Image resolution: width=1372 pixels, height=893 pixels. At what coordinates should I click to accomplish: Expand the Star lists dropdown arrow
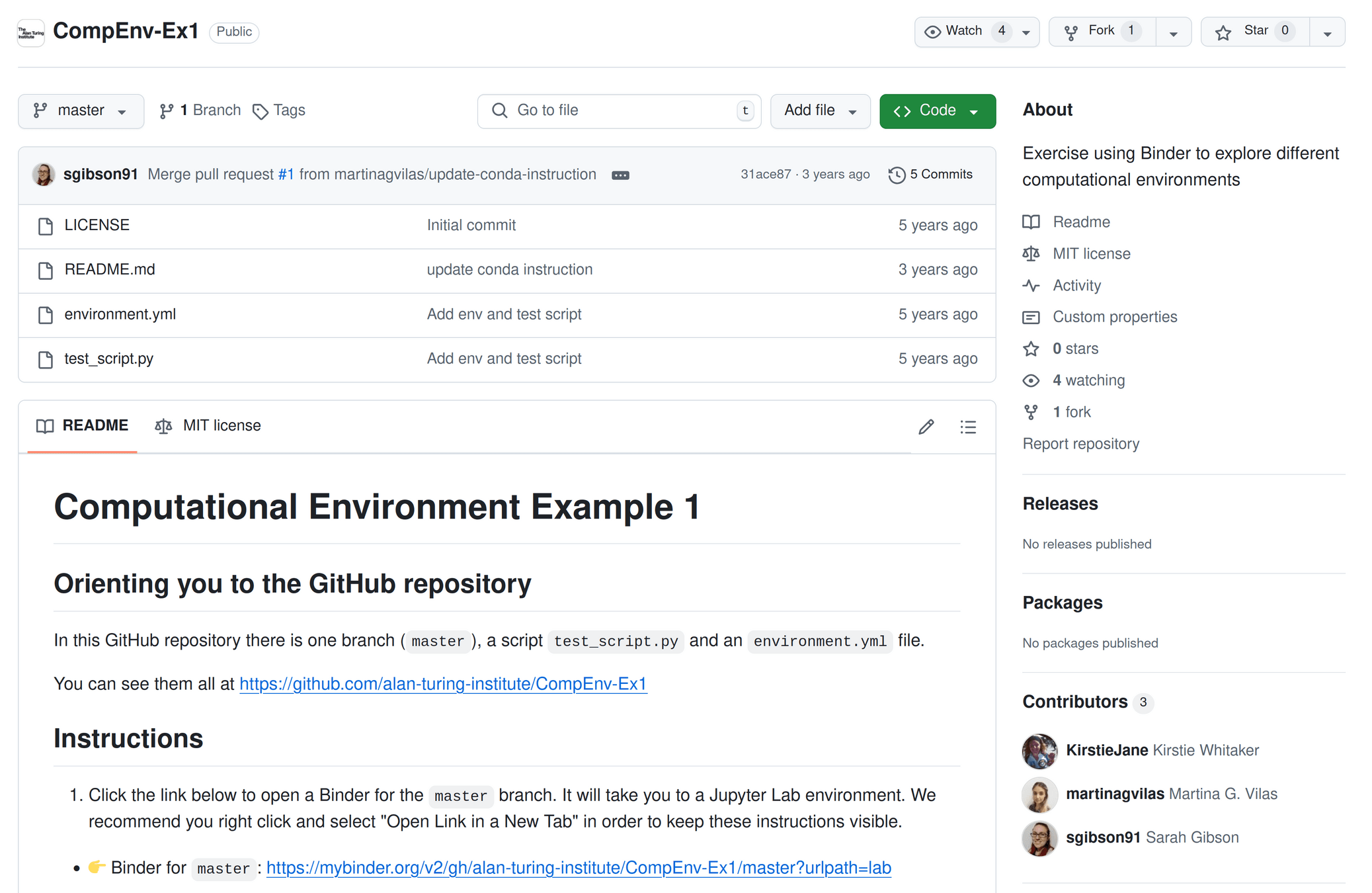1327,32
